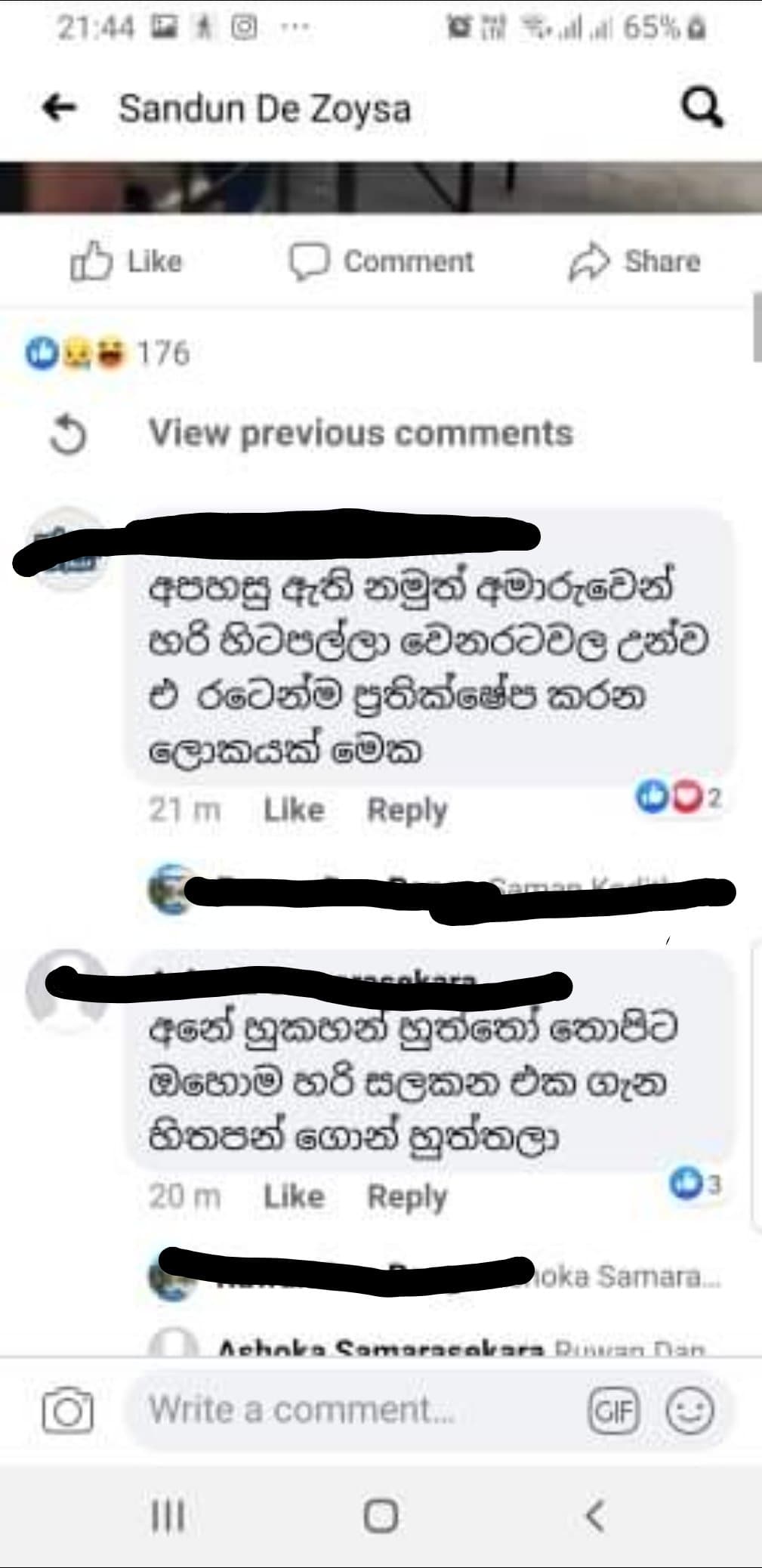Image resolution: width=762 pixels, height=1568 pixels.
Task: Expand View previous comments
Action: (361, 434)
